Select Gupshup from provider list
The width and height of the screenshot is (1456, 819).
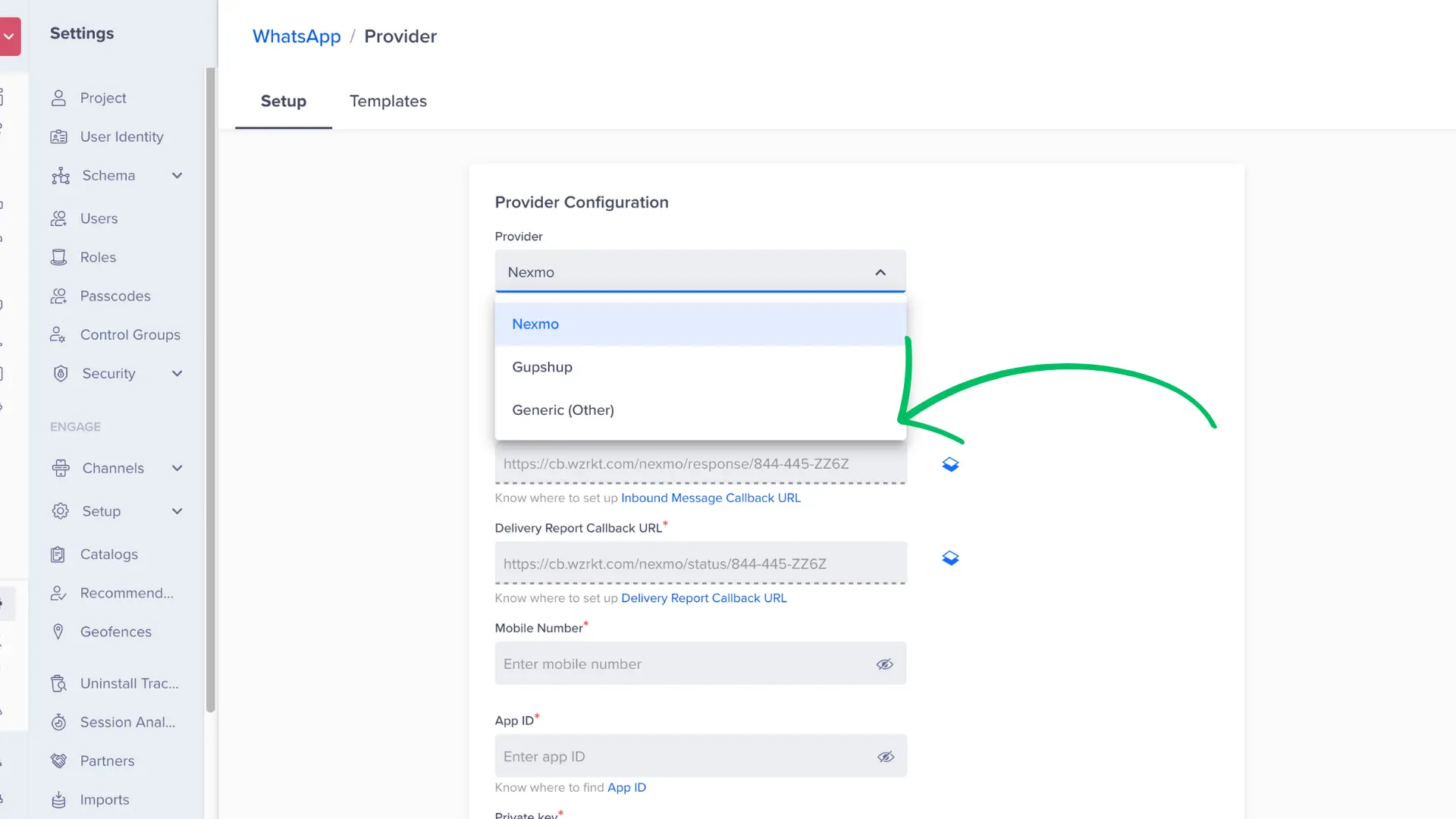point(700,367)
